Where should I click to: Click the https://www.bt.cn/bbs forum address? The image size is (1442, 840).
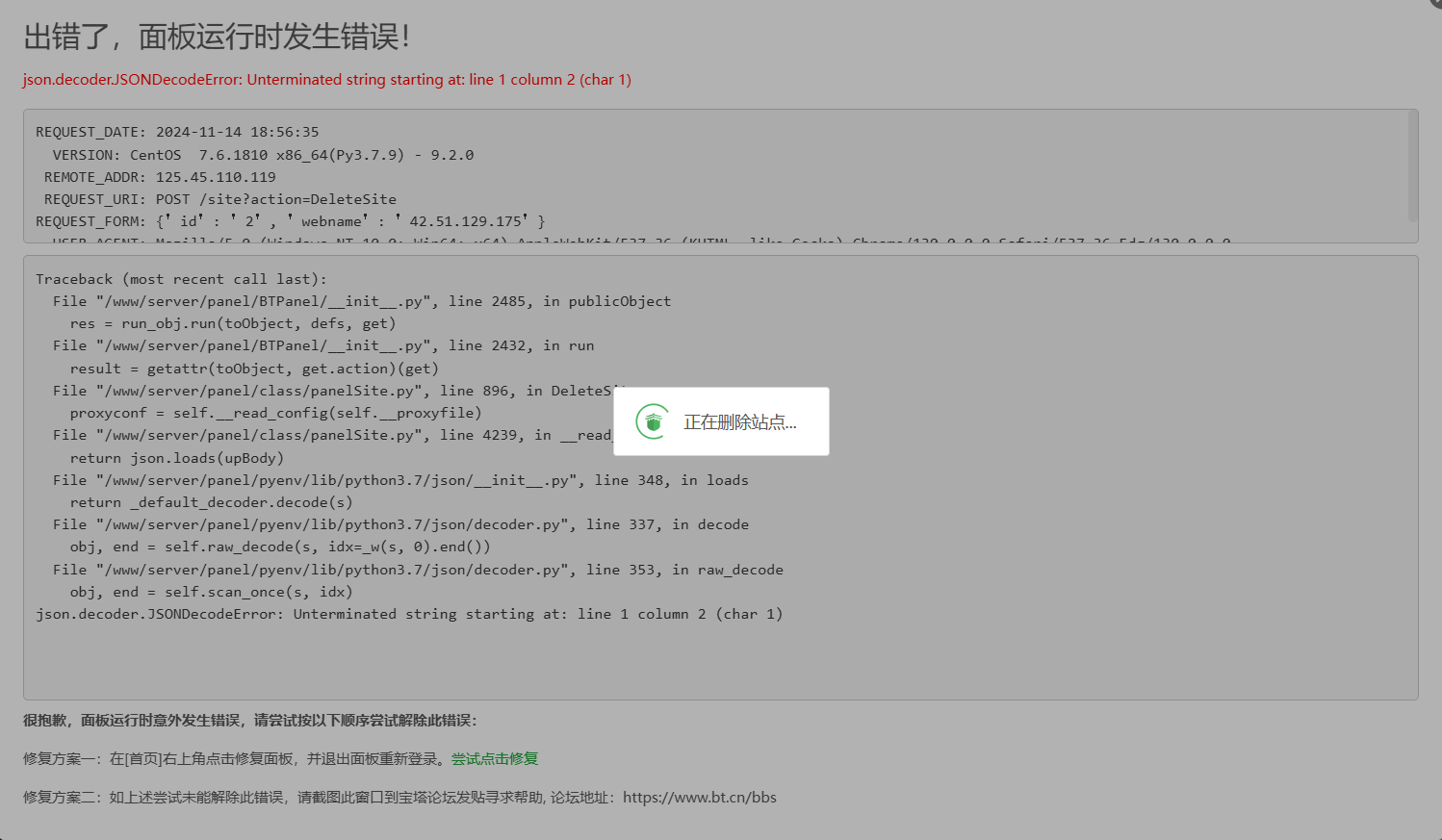pos(700,797)
